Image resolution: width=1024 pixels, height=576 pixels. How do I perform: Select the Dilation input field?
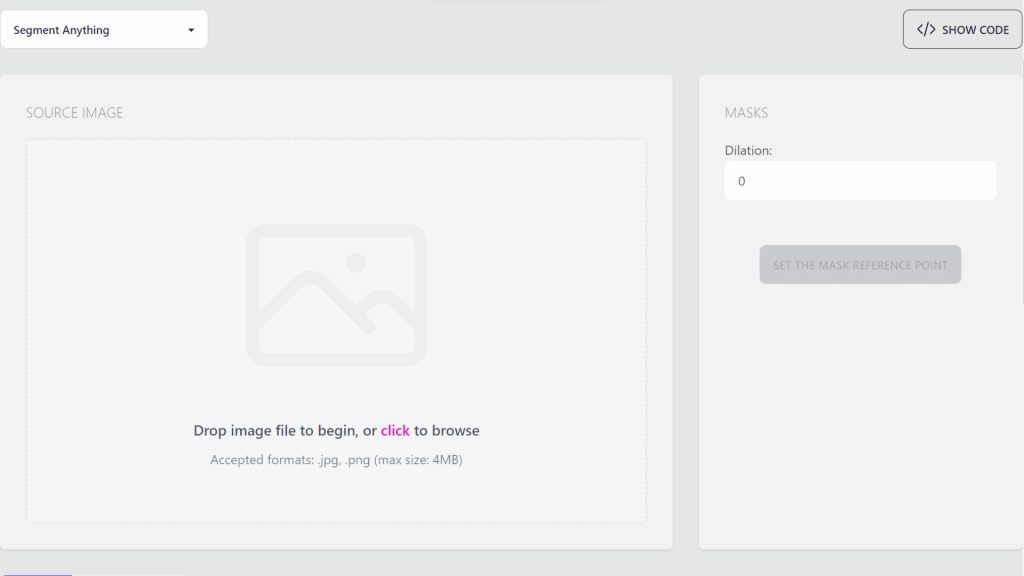860,180
